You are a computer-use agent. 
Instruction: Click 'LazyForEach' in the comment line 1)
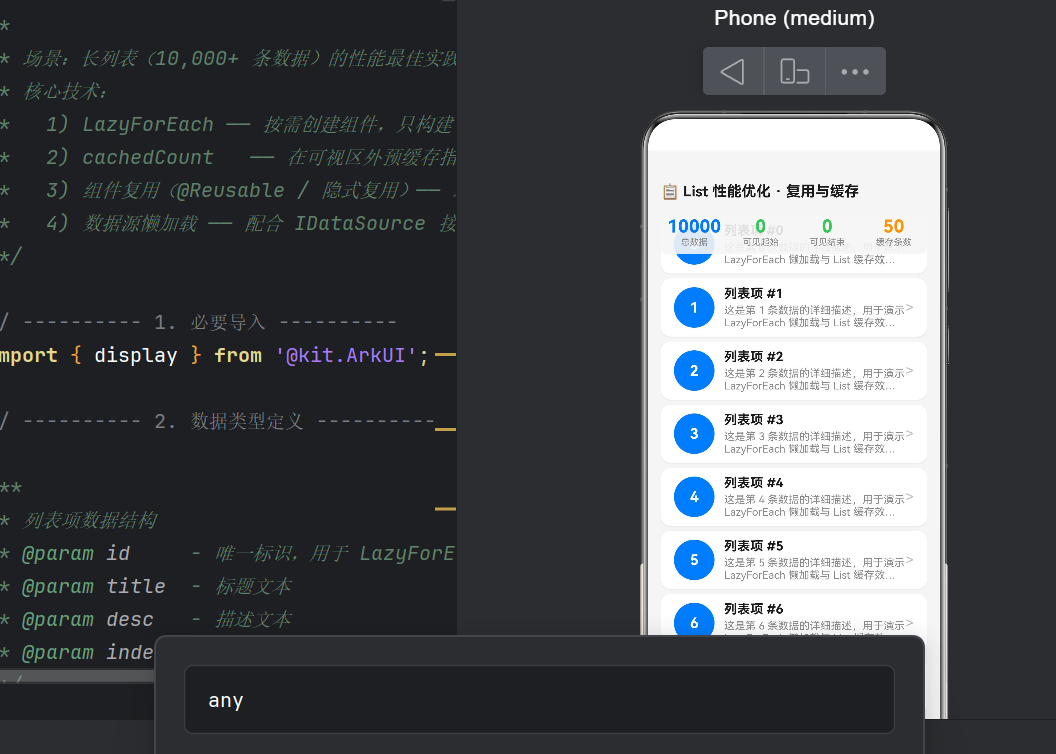147,125
